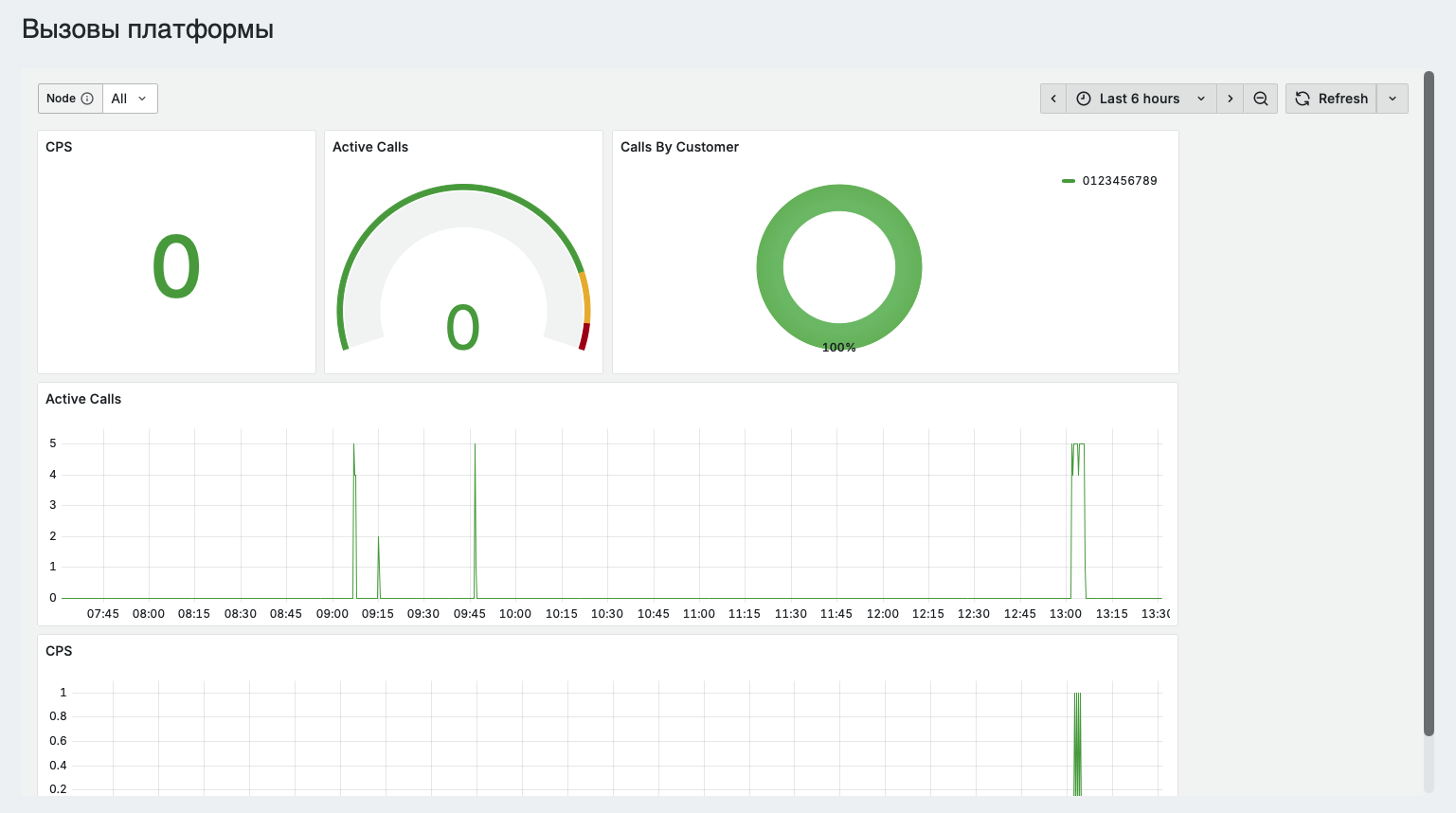Shift time range forward with right arrow
The image size is (1456, 813).
click(x=1230, y=99)
